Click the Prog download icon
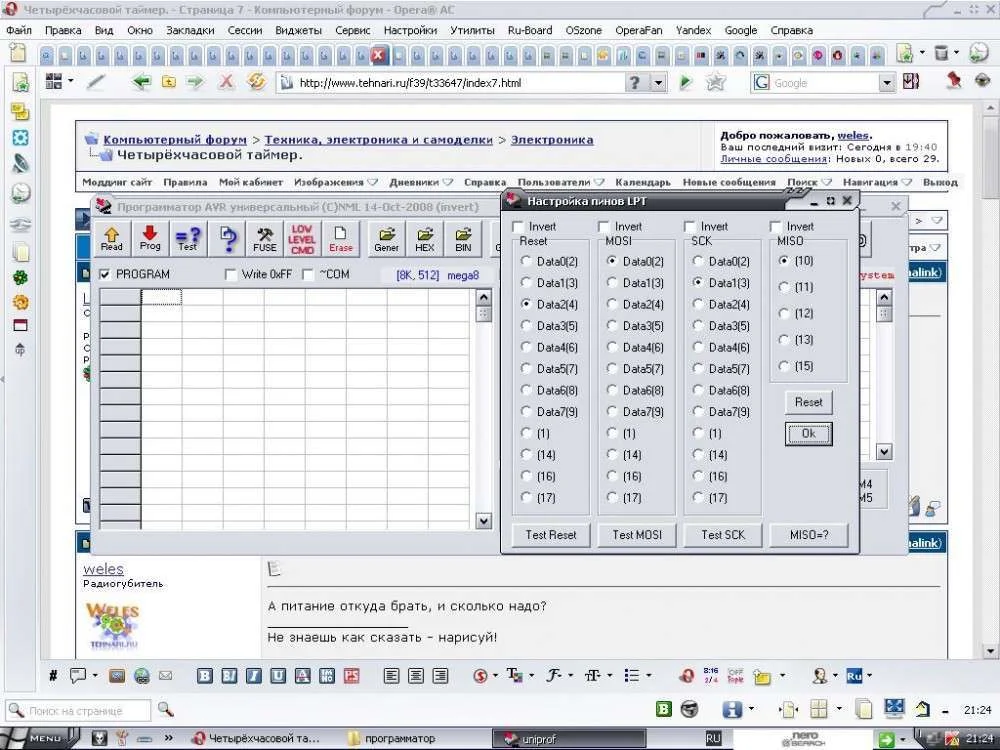Image resolution: width=1000 pixels, height=750 pixels. 150,237
